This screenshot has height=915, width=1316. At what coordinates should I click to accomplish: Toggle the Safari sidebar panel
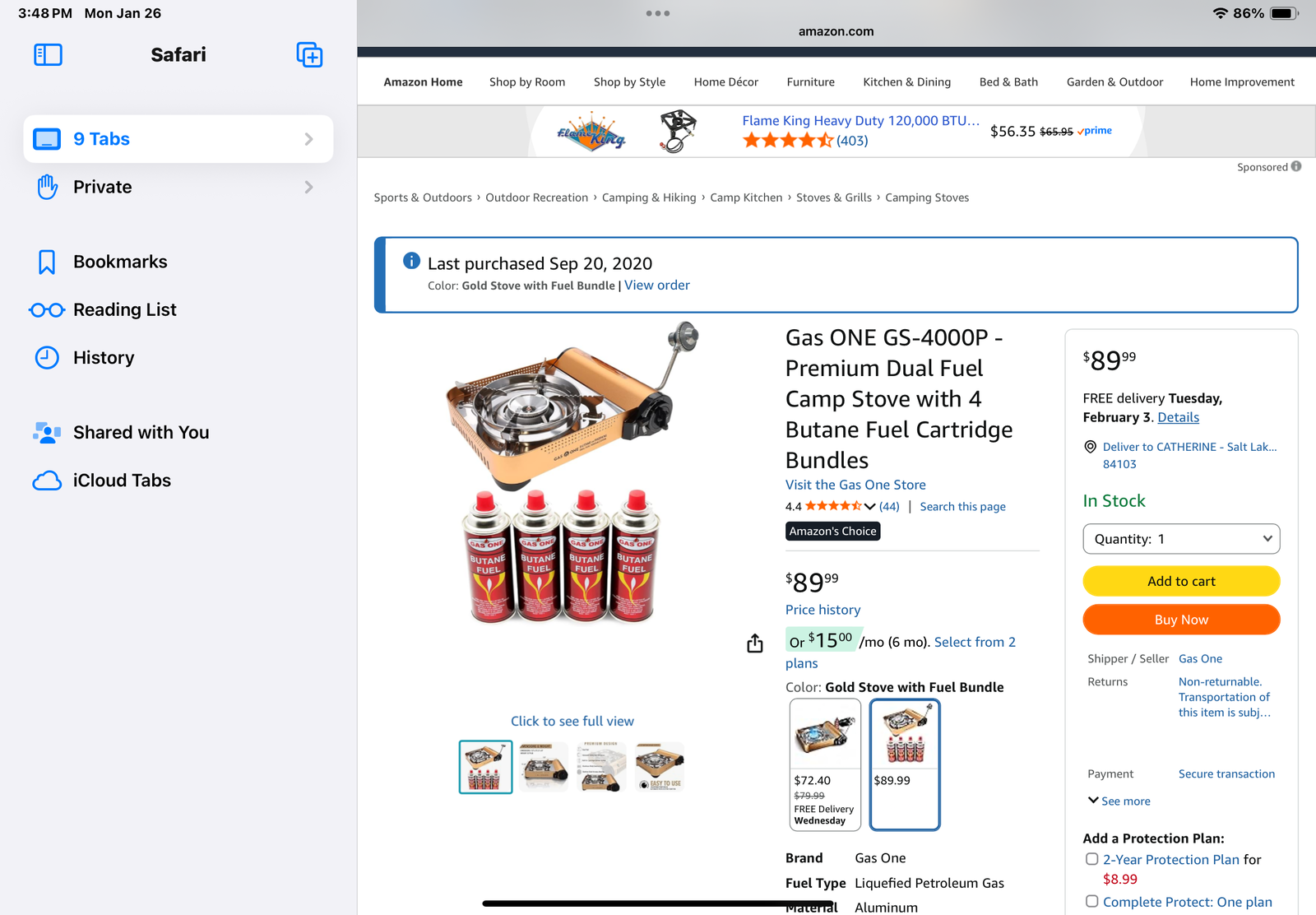click(48, 54)
